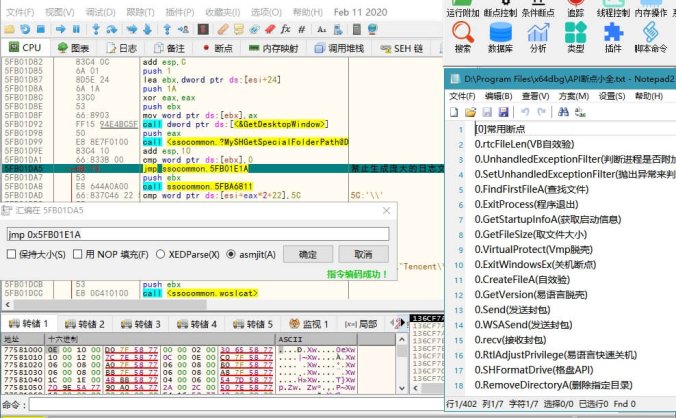Screen dimensions: 676x418
Task: Open the 调试(D) menu in x64dbg
Action: click(x=100, y=12)
